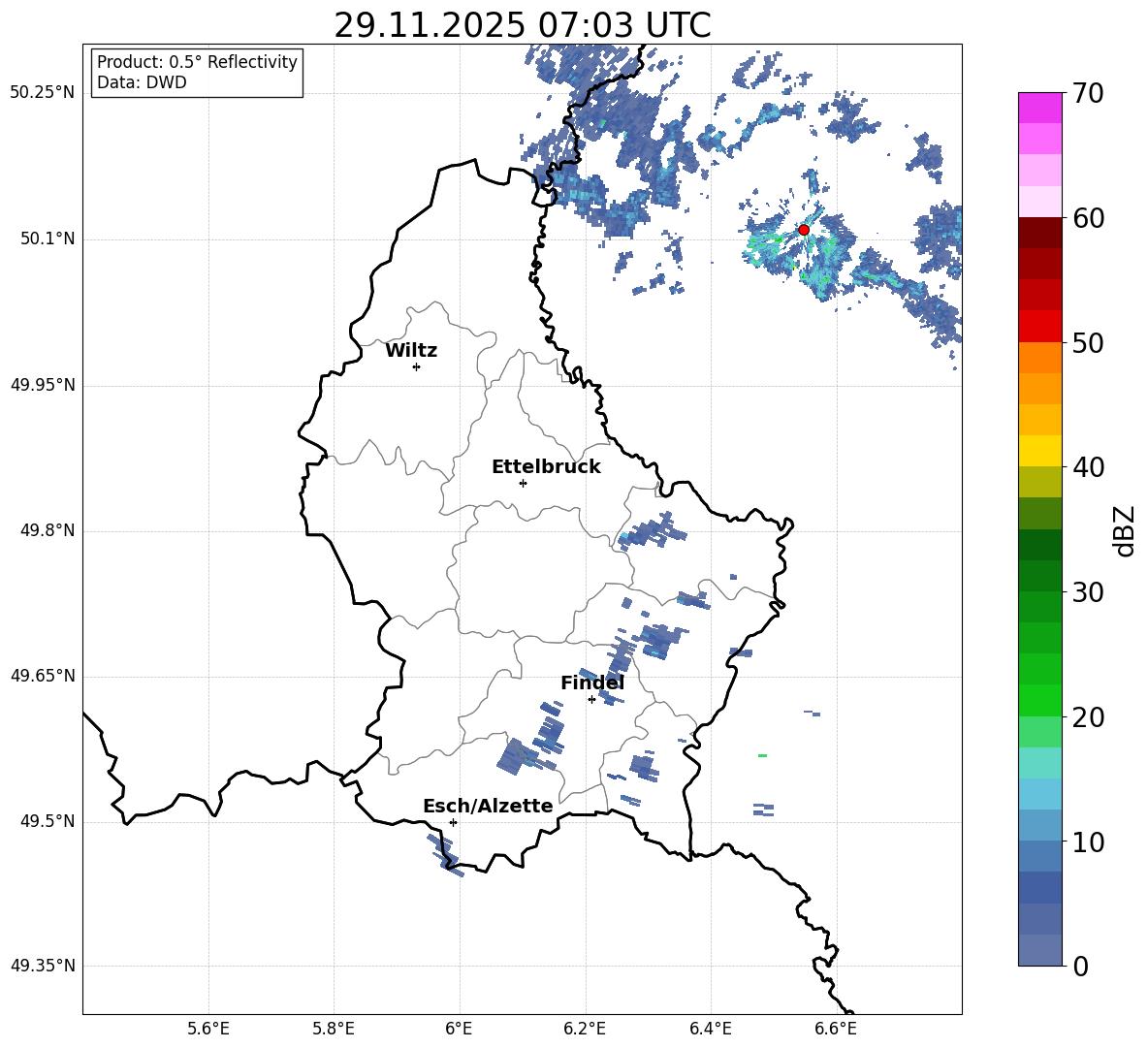Click the 50.25°N latitude label
The width and height of the screenshot is (1148, 1048).
point(43,93)
